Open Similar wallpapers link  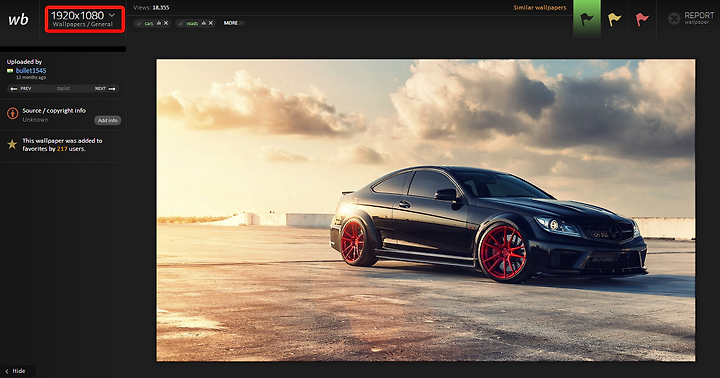tap(540, 7)
